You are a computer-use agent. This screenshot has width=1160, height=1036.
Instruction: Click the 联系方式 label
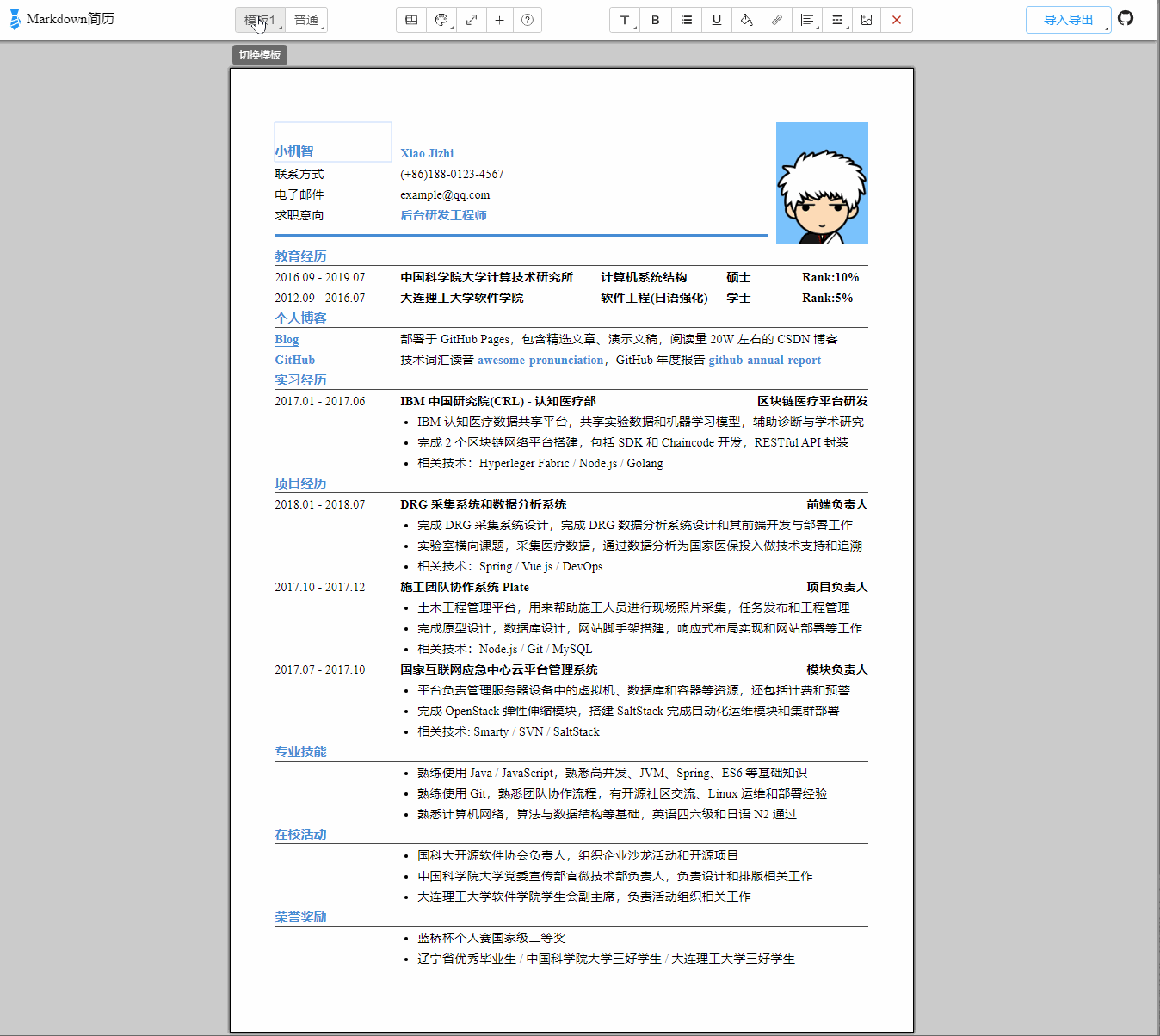(x=299, y=174)
